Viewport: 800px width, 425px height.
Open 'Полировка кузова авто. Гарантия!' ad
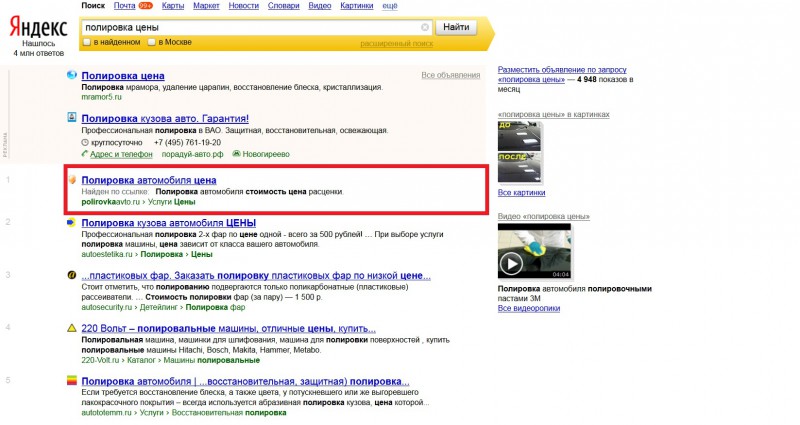(165, 118)
